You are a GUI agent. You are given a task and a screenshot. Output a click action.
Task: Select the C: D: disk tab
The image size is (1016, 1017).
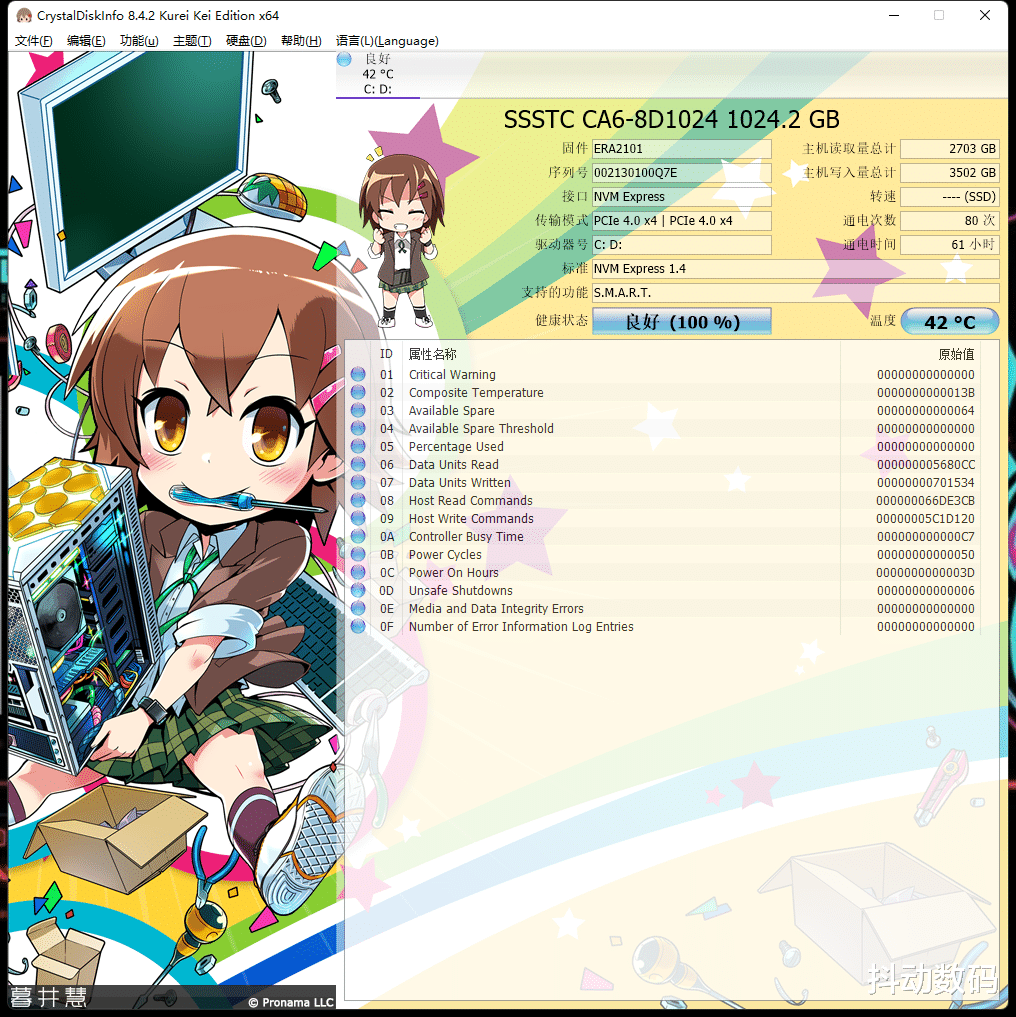[378, 75]
